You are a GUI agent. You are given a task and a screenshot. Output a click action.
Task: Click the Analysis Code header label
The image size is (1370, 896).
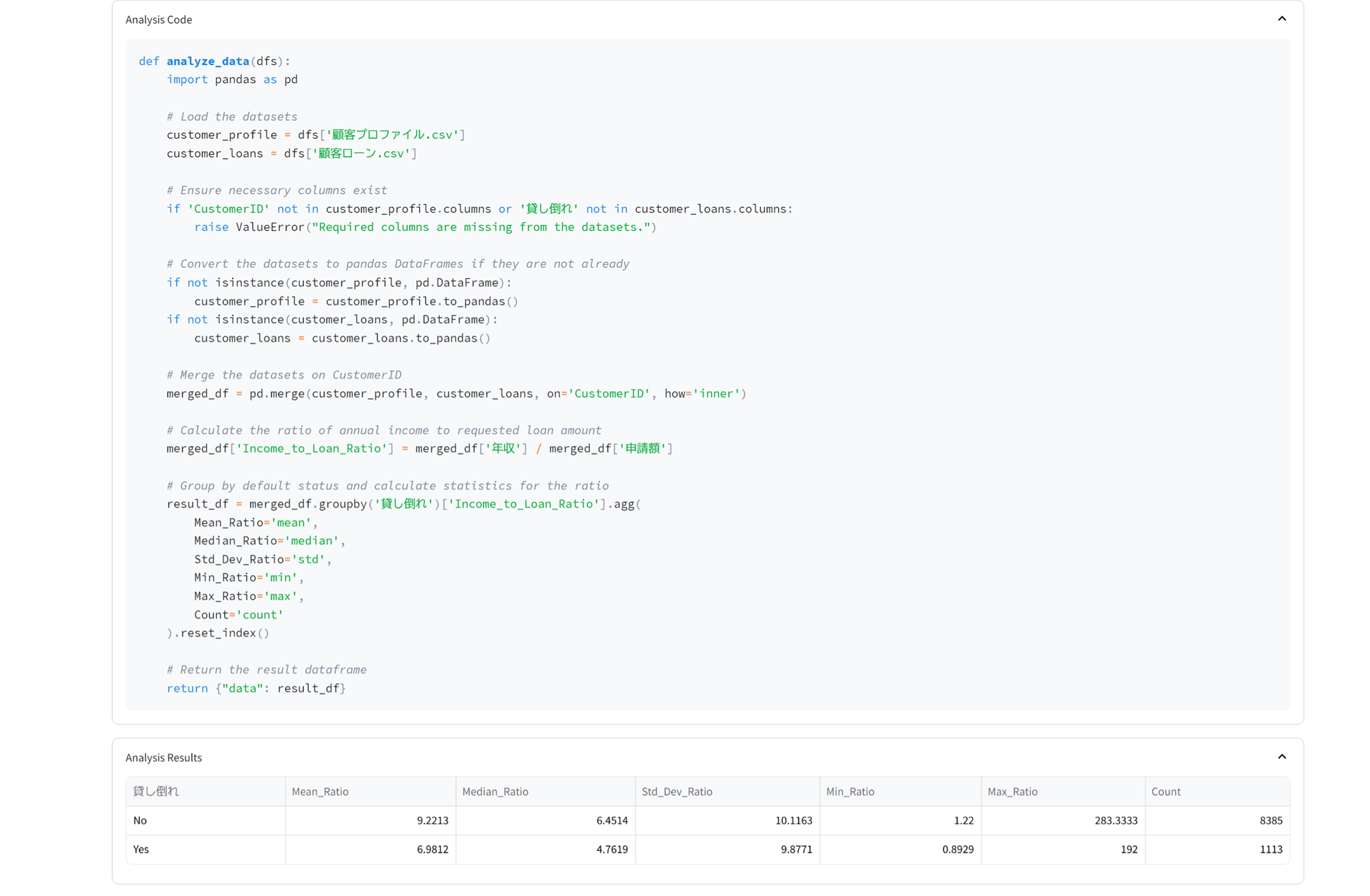click(x=159, y=20)
